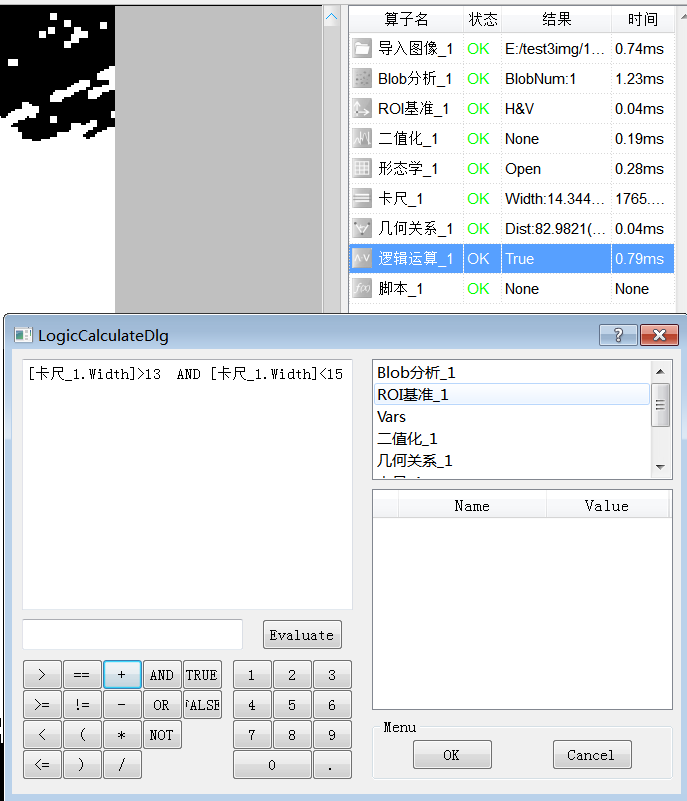Click the 几何关系_1 geometry icon
The image size is (687, 801).
[x=362, y=228]
